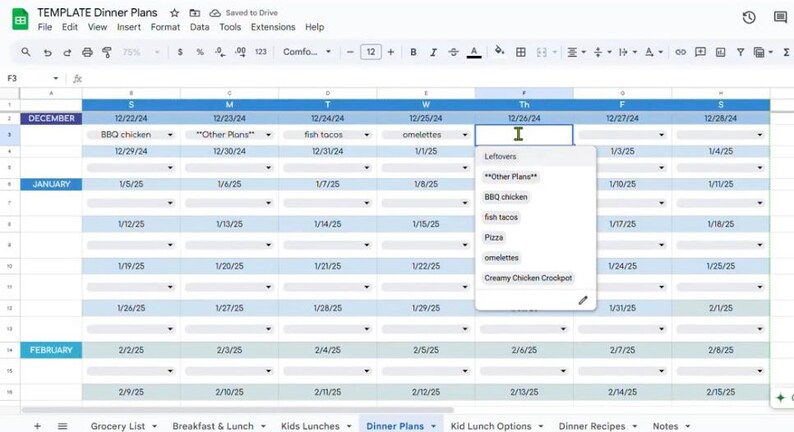
Task: Open text wrapping dropdown
Action: [627, 52]
